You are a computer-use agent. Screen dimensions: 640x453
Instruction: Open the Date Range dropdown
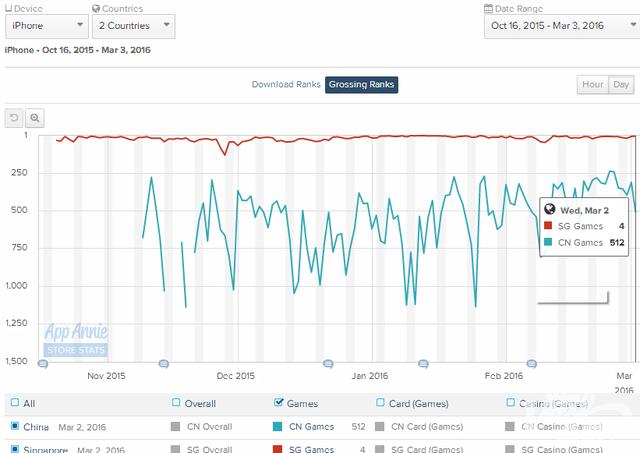tap(560, 26)
